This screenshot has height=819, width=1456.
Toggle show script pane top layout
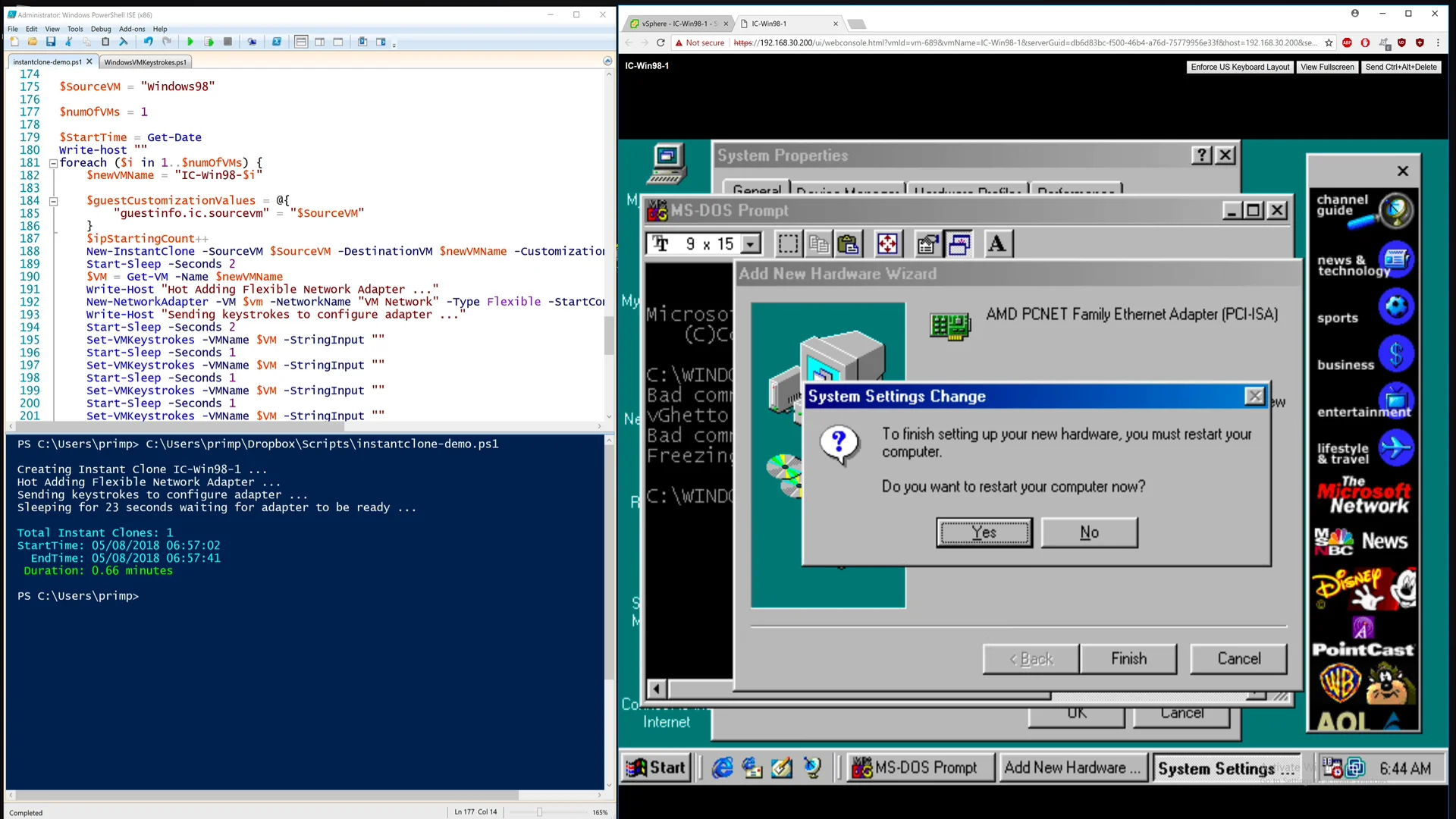301,42
